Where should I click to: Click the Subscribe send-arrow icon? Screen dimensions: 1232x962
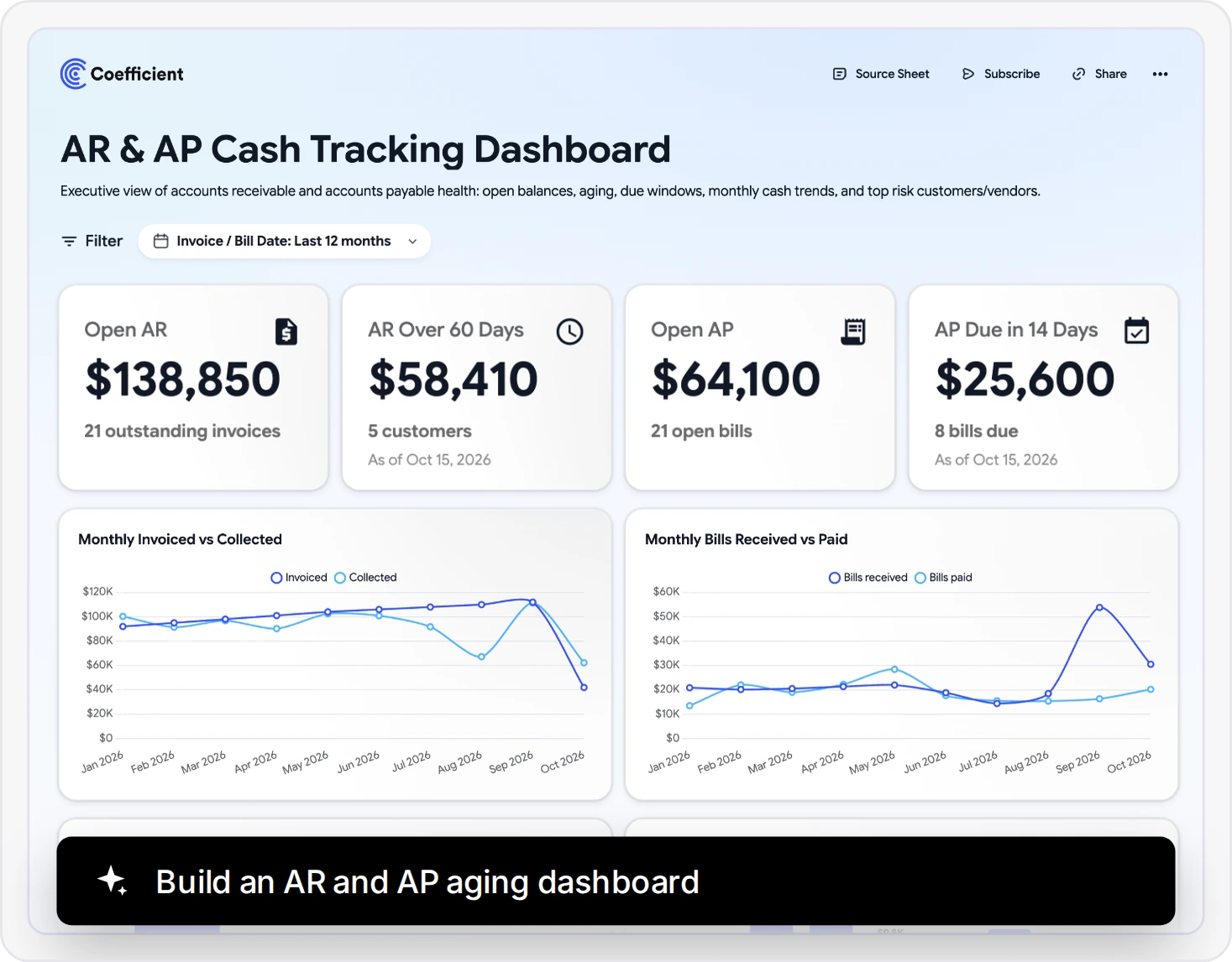point(968,74)
